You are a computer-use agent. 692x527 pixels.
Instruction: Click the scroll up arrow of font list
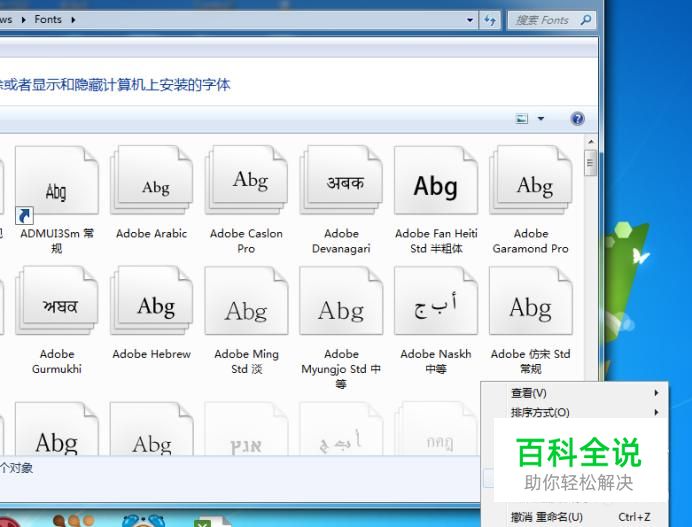click(590, 142)
